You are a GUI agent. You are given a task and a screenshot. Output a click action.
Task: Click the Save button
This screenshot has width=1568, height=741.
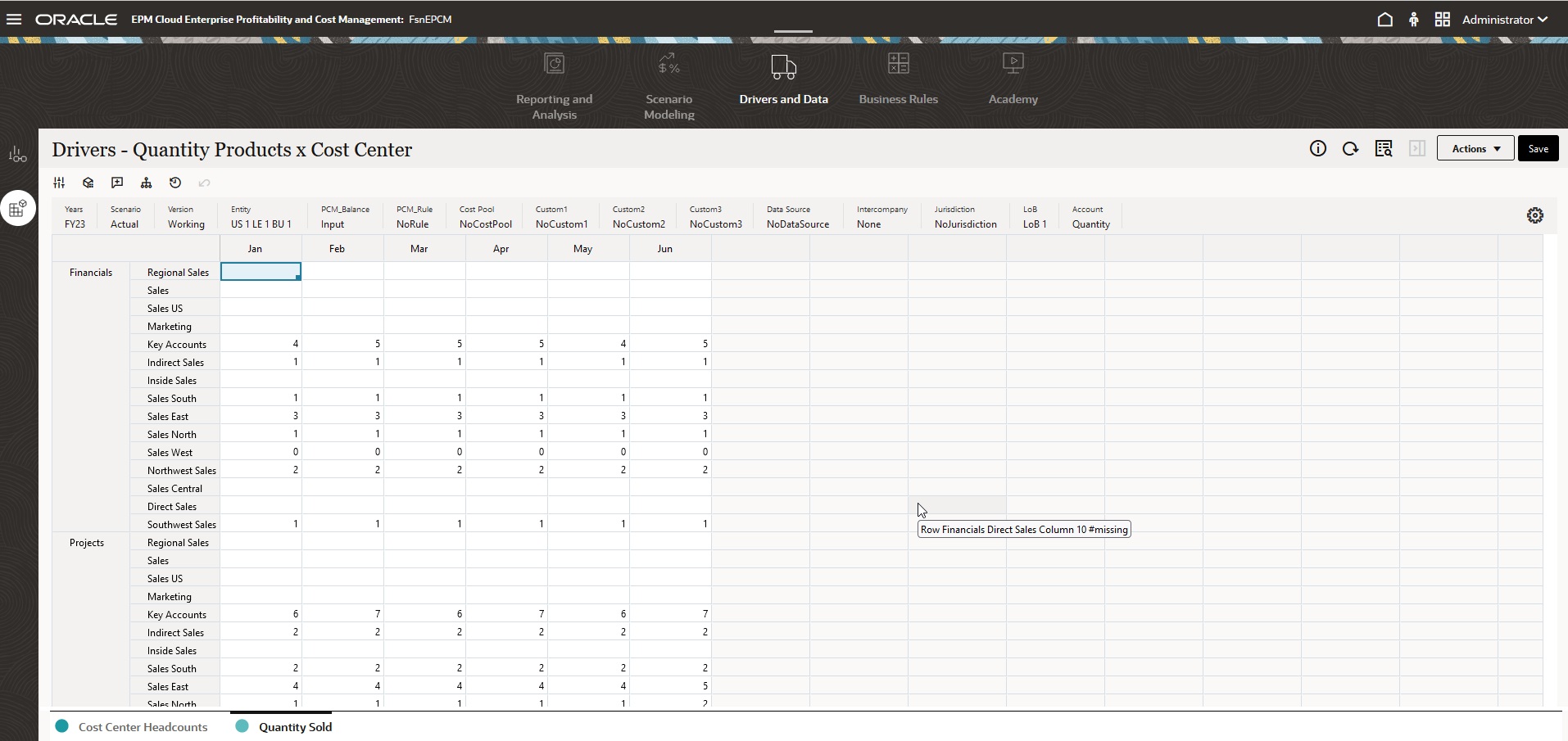click(1538, 148)
